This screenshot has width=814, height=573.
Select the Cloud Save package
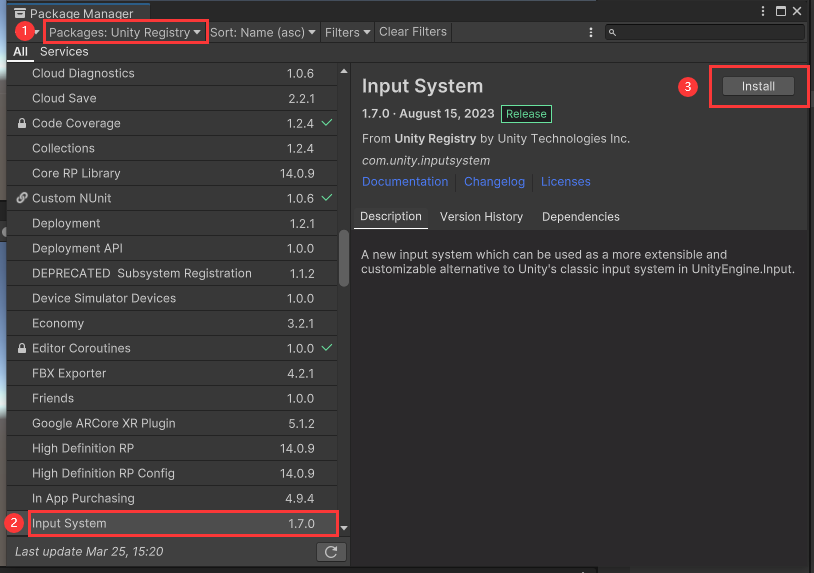pos(172,98)
